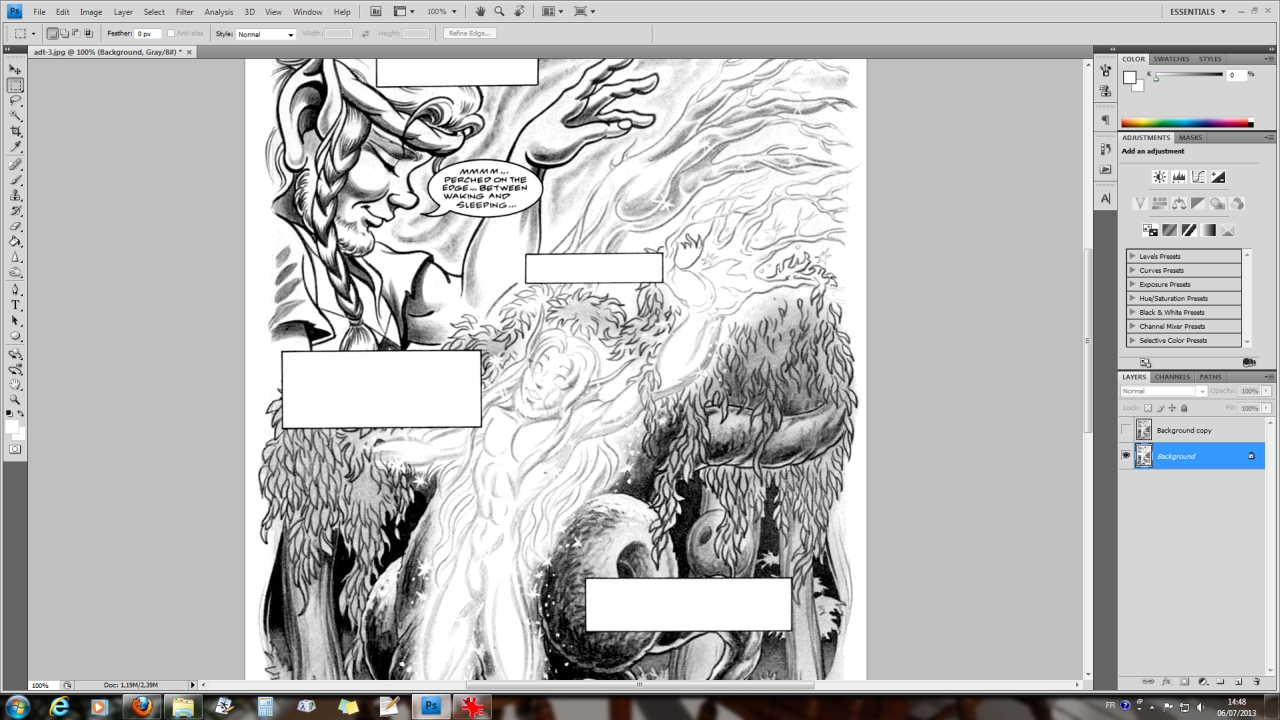Switch to the Channels tab

1172,377
